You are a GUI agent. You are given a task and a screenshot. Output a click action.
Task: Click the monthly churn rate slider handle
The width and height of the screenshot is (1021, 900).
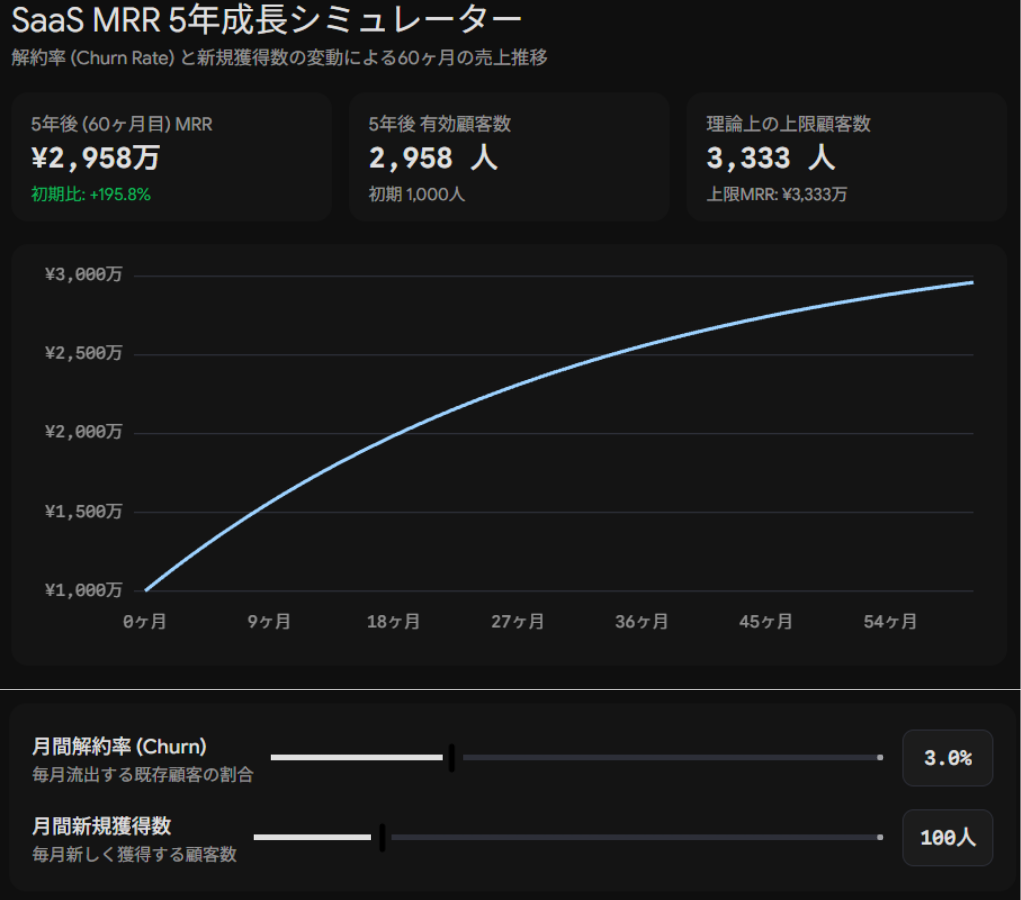[x=452, y=758]
